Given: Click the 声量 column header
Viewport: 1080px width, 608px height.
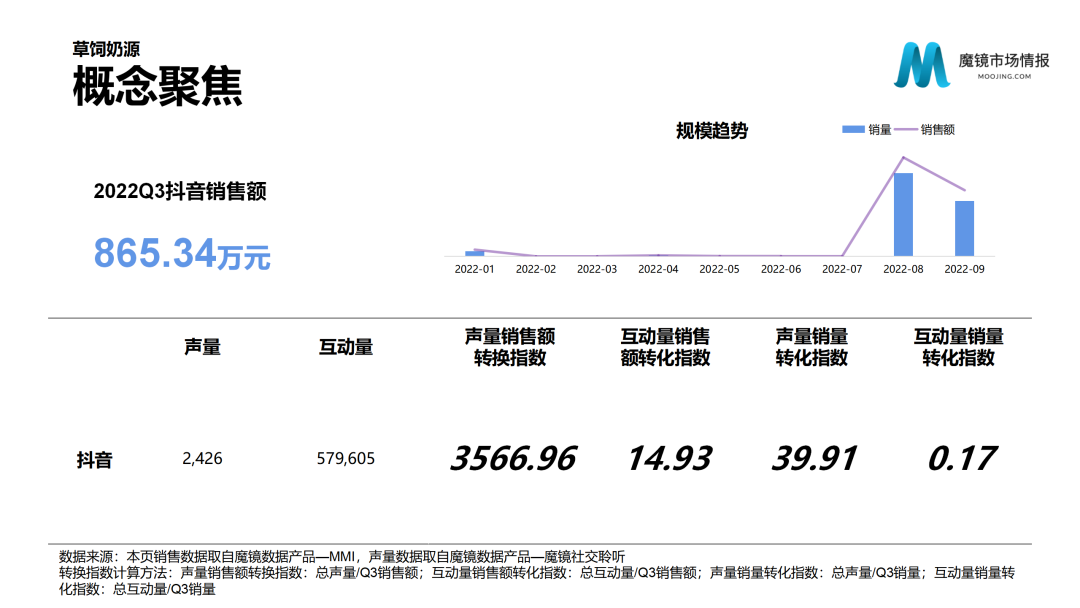Looking at the screenshot, I should 202,346.
